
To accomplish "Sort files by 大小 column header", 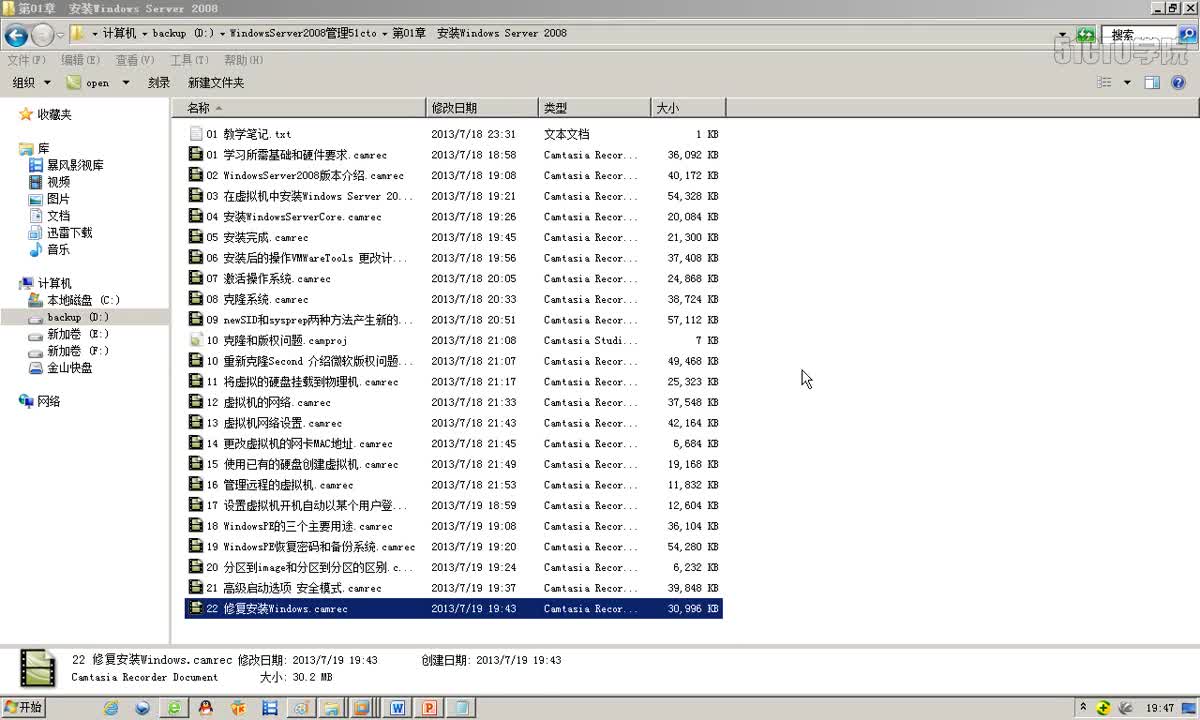I will [x=688, y=108].
